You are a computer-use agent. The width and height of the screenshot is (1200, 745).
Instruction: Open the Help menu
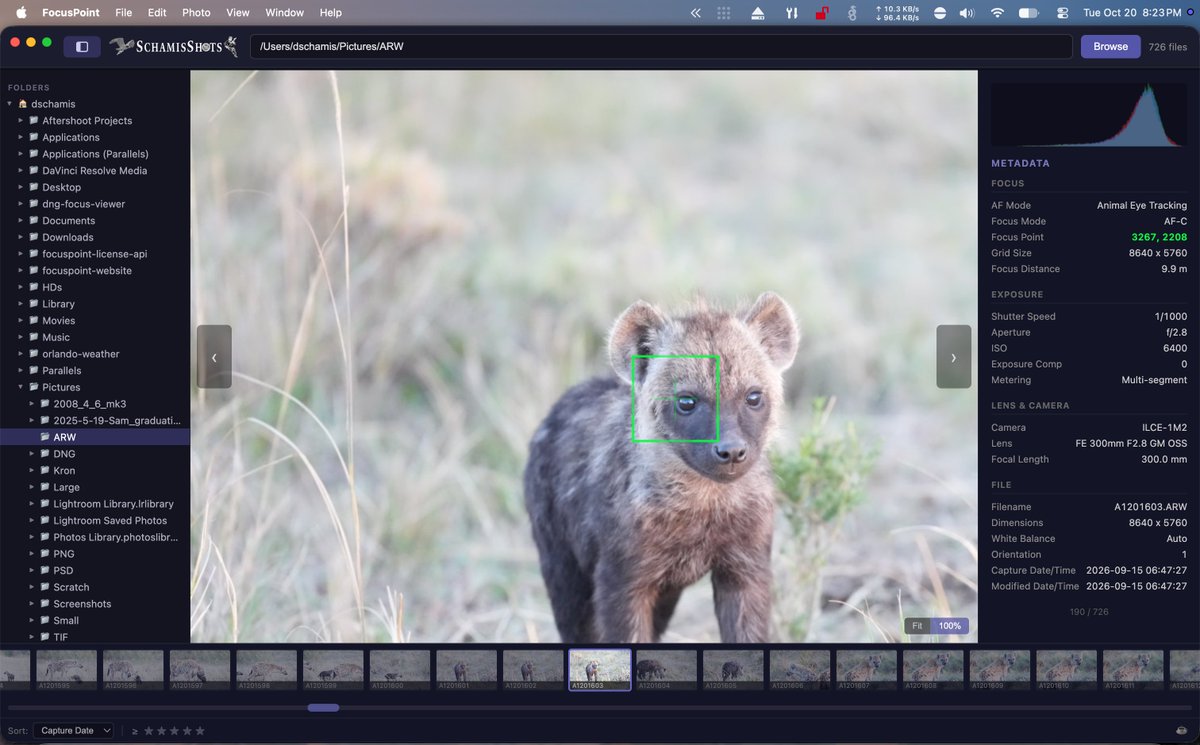[330, 13]
